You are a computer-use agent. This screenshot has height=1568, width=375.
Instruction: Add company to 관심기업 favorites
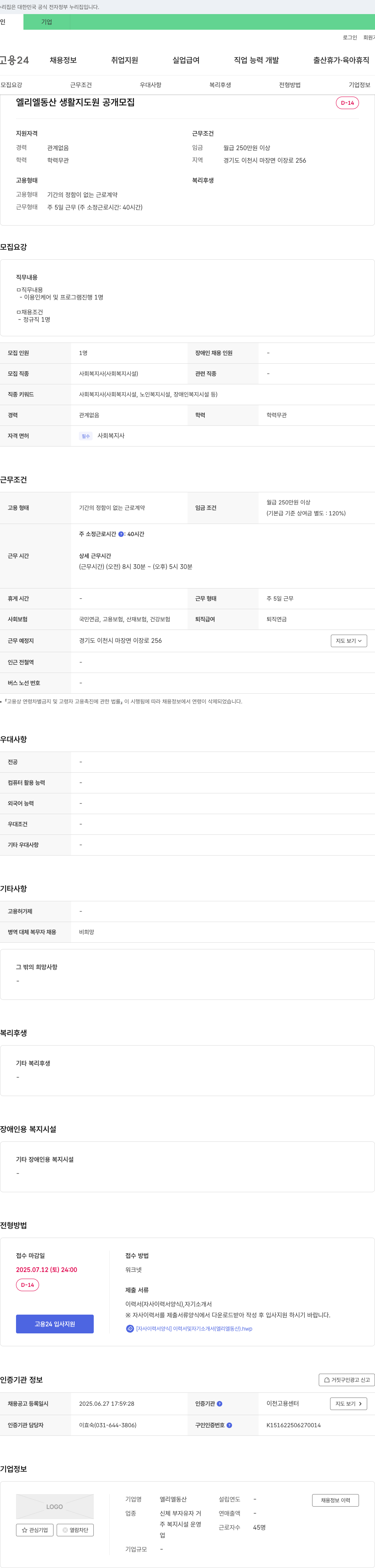click(35, 1530)
